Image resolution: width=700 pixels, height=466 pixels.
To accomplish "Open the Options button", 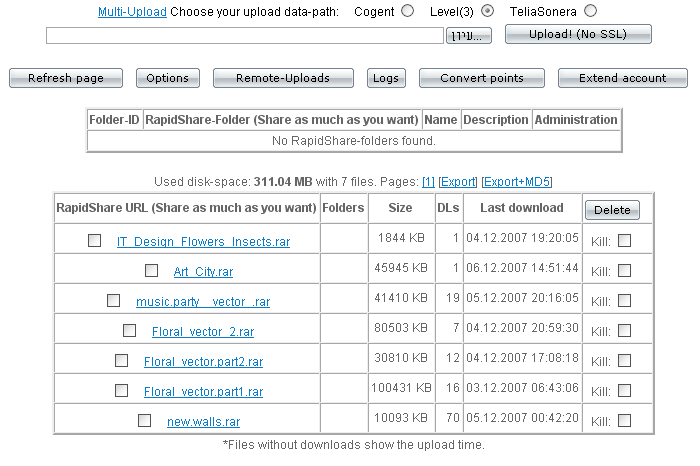I will 167,78.
